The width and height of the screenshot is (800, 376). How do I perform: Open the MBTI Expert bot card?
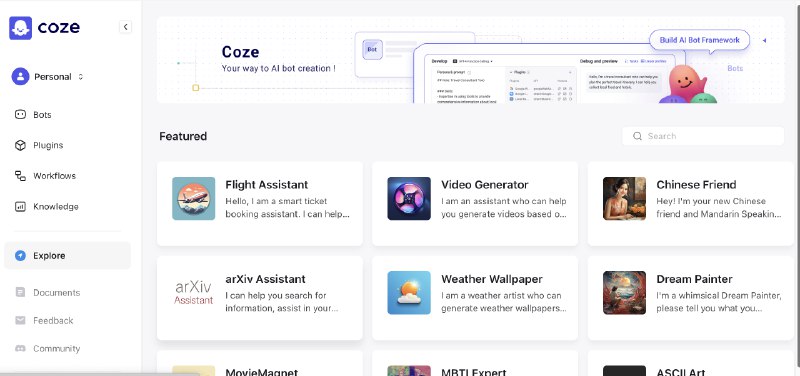pyautogui.click(x=475, y=363)
